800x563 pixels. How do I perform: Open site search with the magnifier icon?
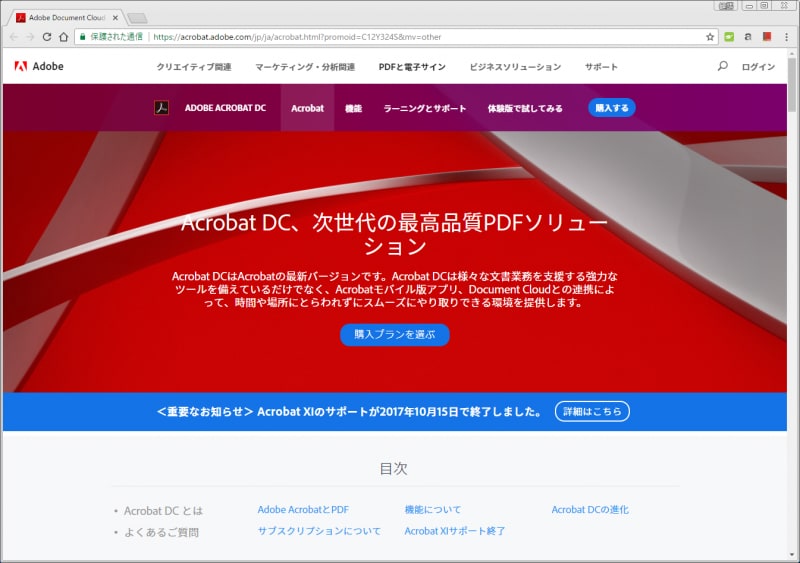(722, 66)
